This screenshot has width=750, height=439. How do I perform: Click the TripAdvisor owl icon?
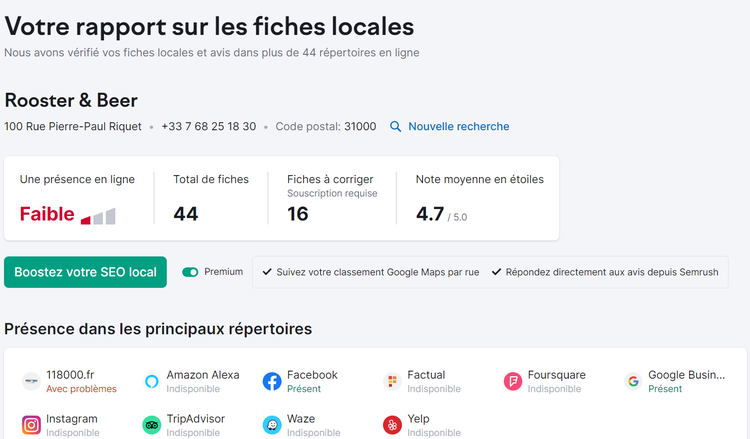coord(152,425)
